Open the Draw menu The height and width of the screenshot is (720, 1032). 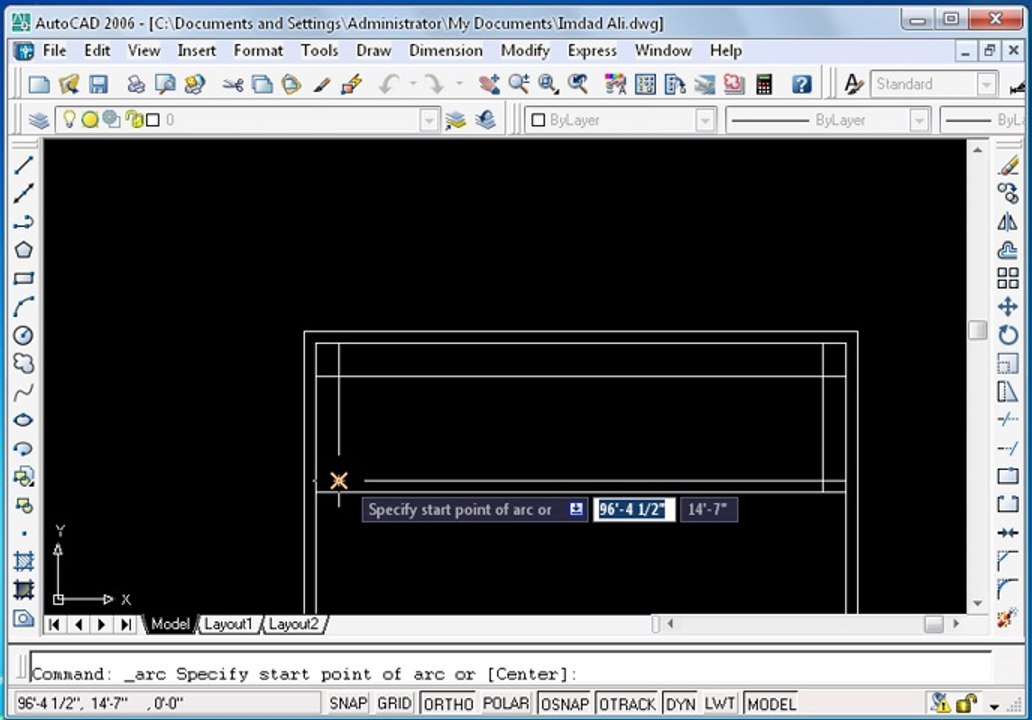pyautogui.click(x=373, y=51)
